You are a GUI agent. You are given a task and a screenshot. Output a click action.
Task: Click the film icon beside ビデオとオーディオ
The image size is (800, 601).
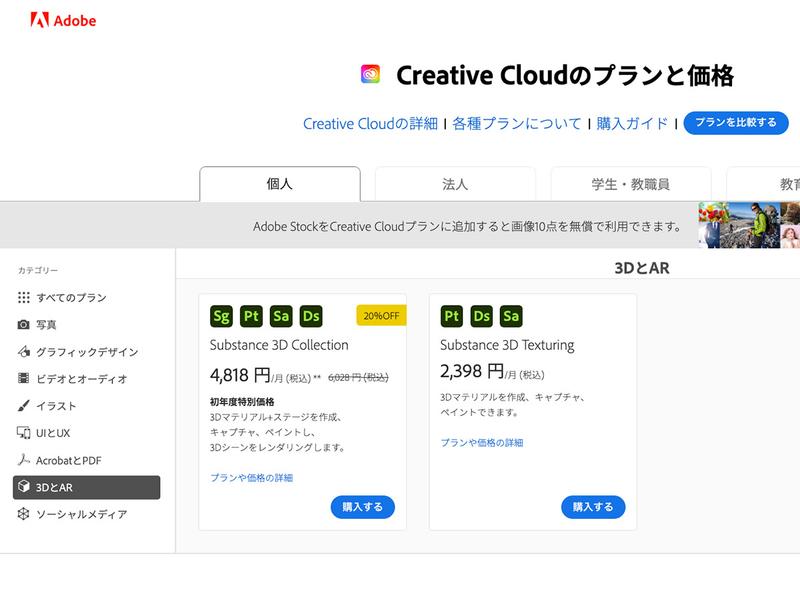click(x=23, y=378)
